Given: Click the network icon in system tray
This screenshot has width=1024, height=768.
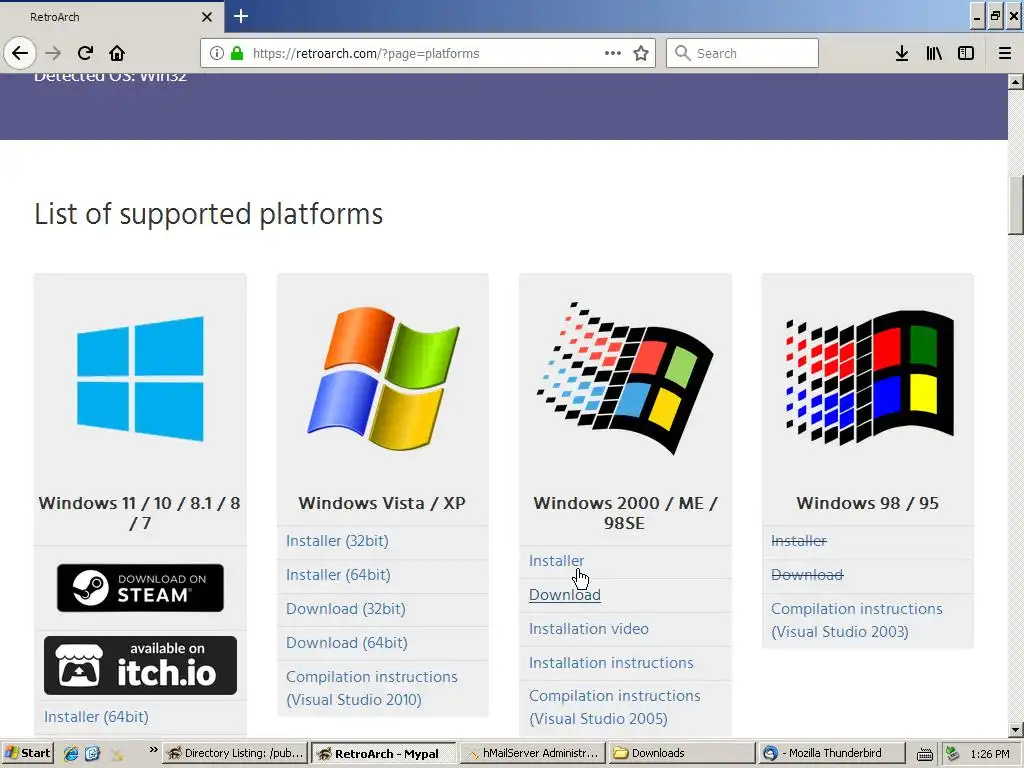Looking at the screenshot, I should point(952,754).
